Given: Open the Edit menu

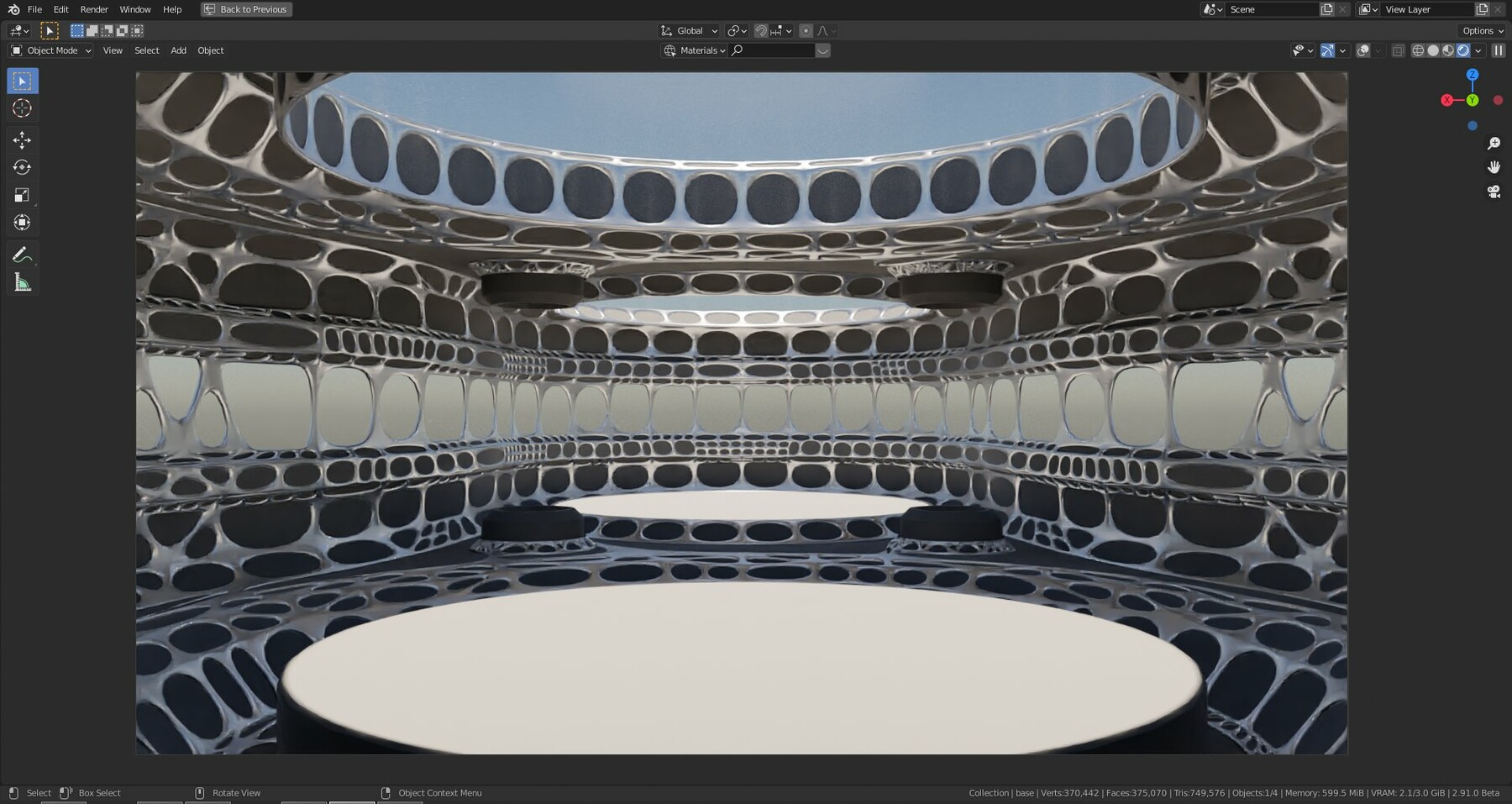Looking at the screenshot, I should click(x=61, y=9).
